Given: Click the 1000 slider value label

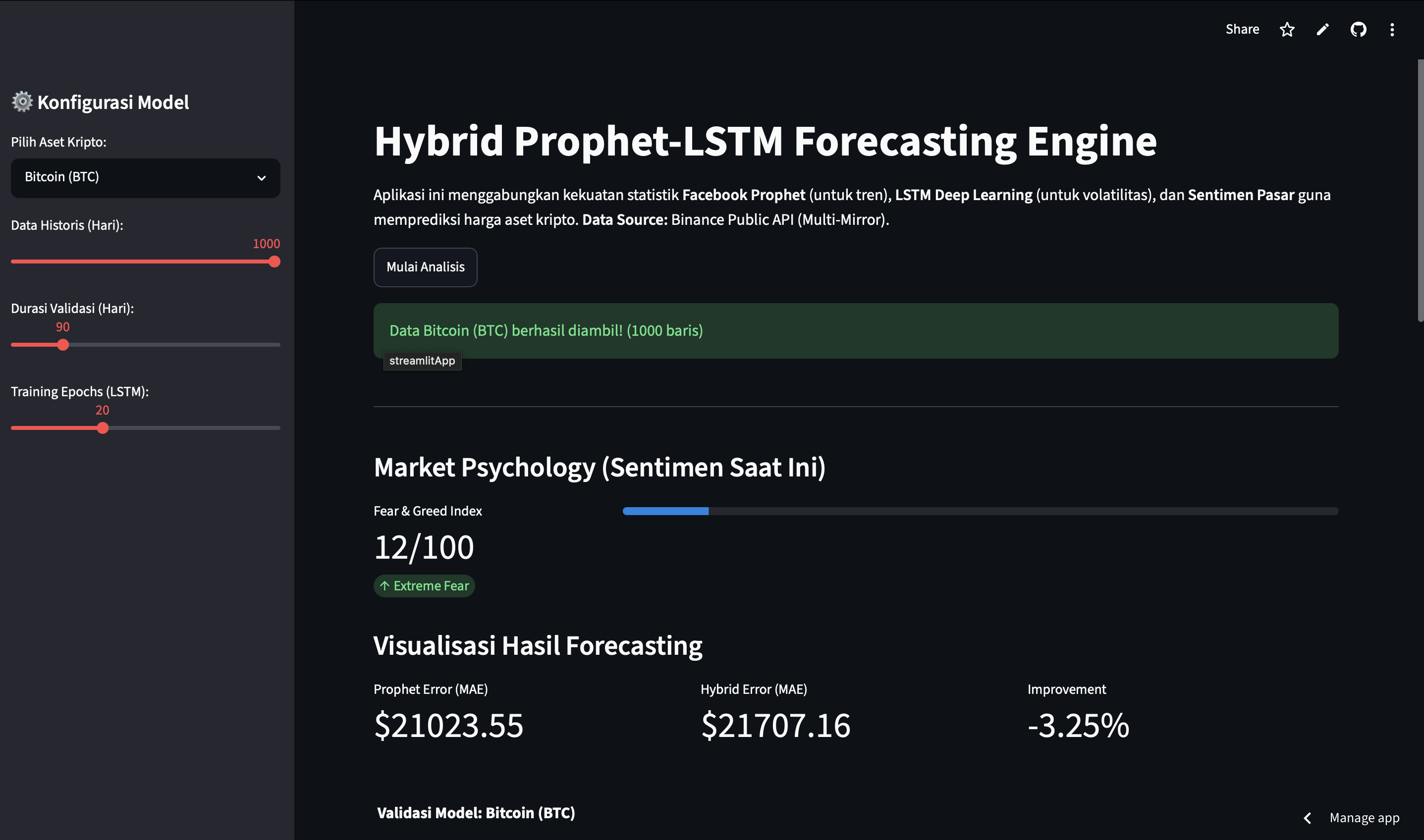Looking at the screenshot, I should coord(266,244).
